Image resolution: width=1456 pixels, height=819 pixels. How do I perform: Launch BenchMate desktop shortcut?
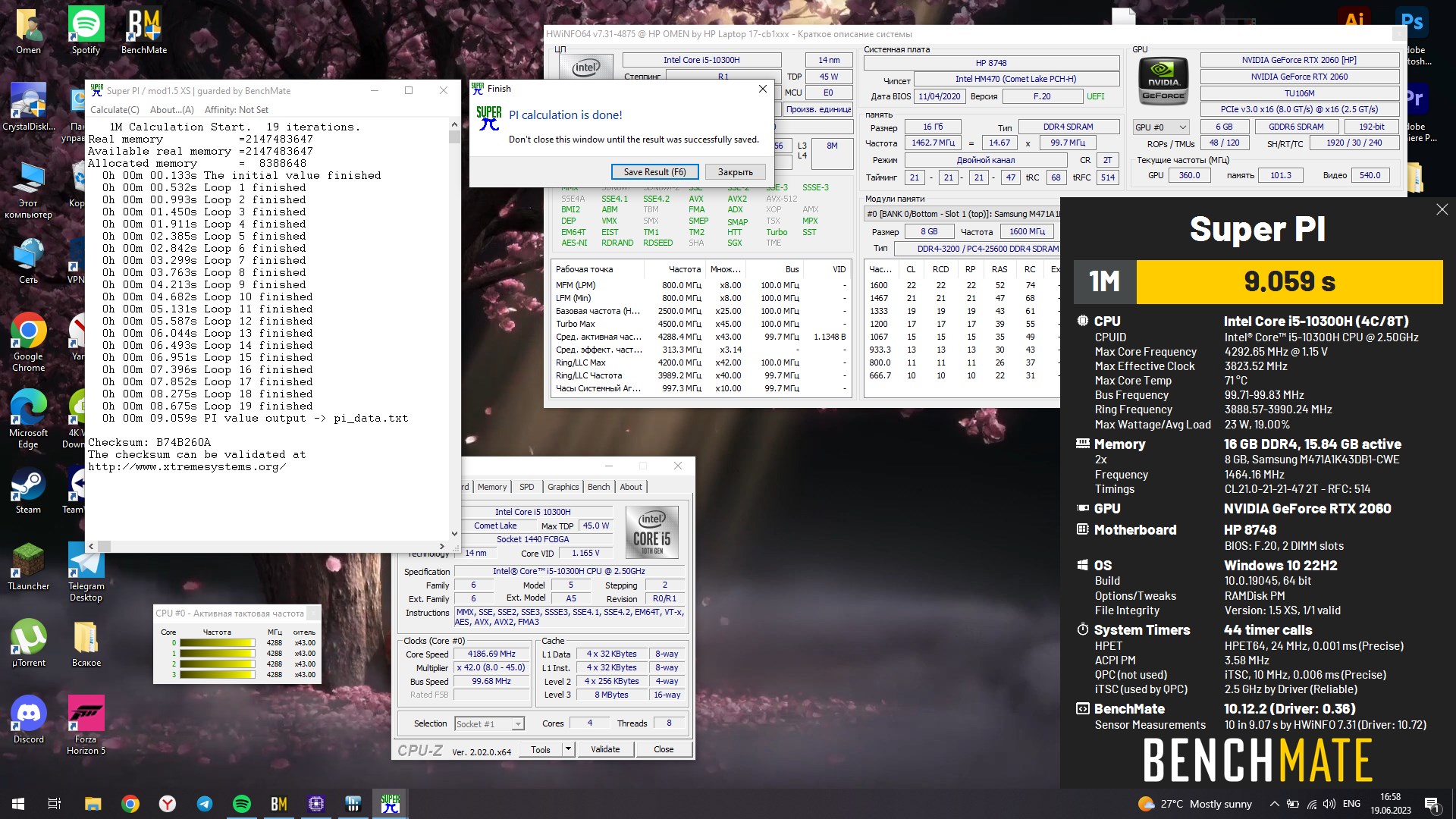point(144,31)
